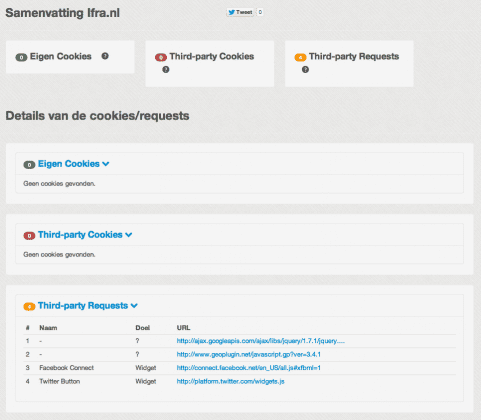Click the 'URL' column header

click(x=183, y=328)
